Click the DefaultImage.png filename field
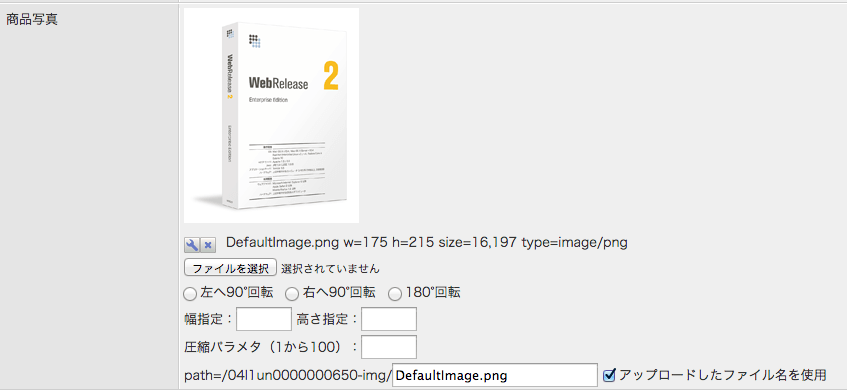This screenshot has height=391, width=847. [495, 375]
